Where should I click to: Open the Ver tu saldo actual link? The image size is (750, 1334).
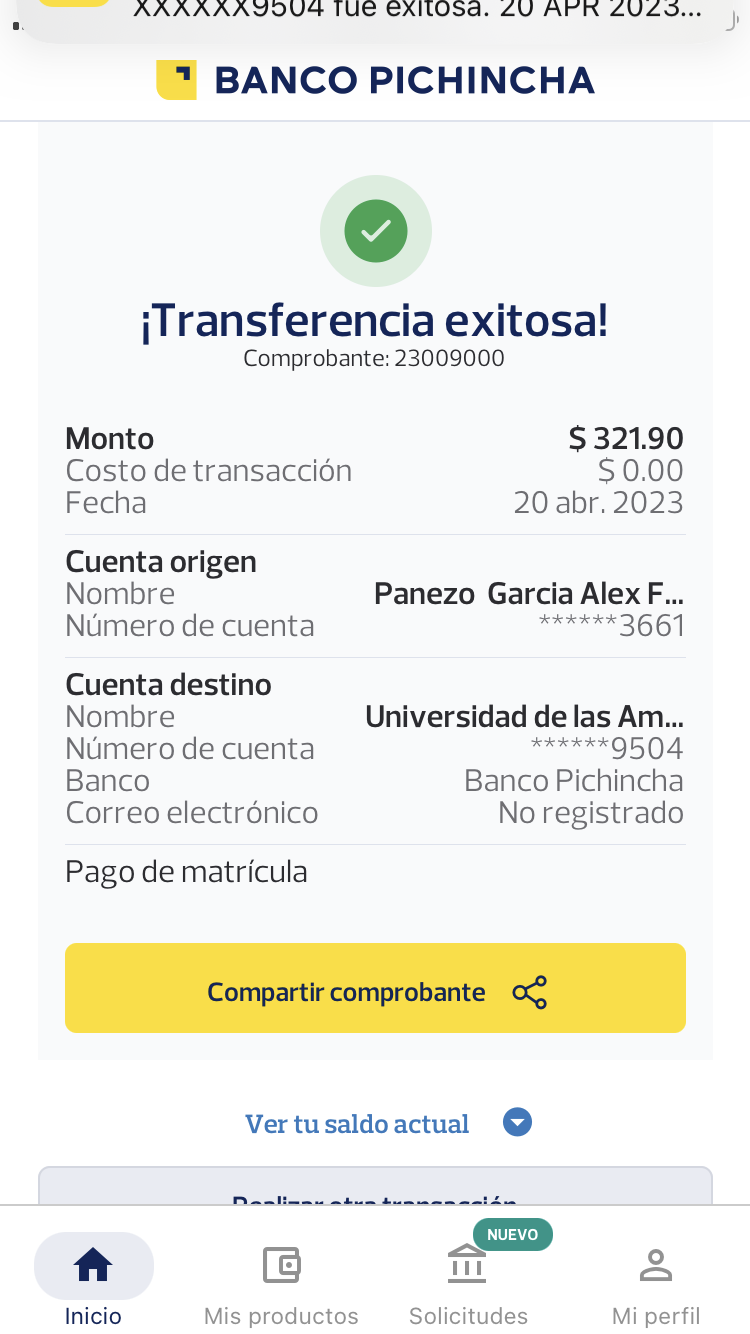(357, 1124)
